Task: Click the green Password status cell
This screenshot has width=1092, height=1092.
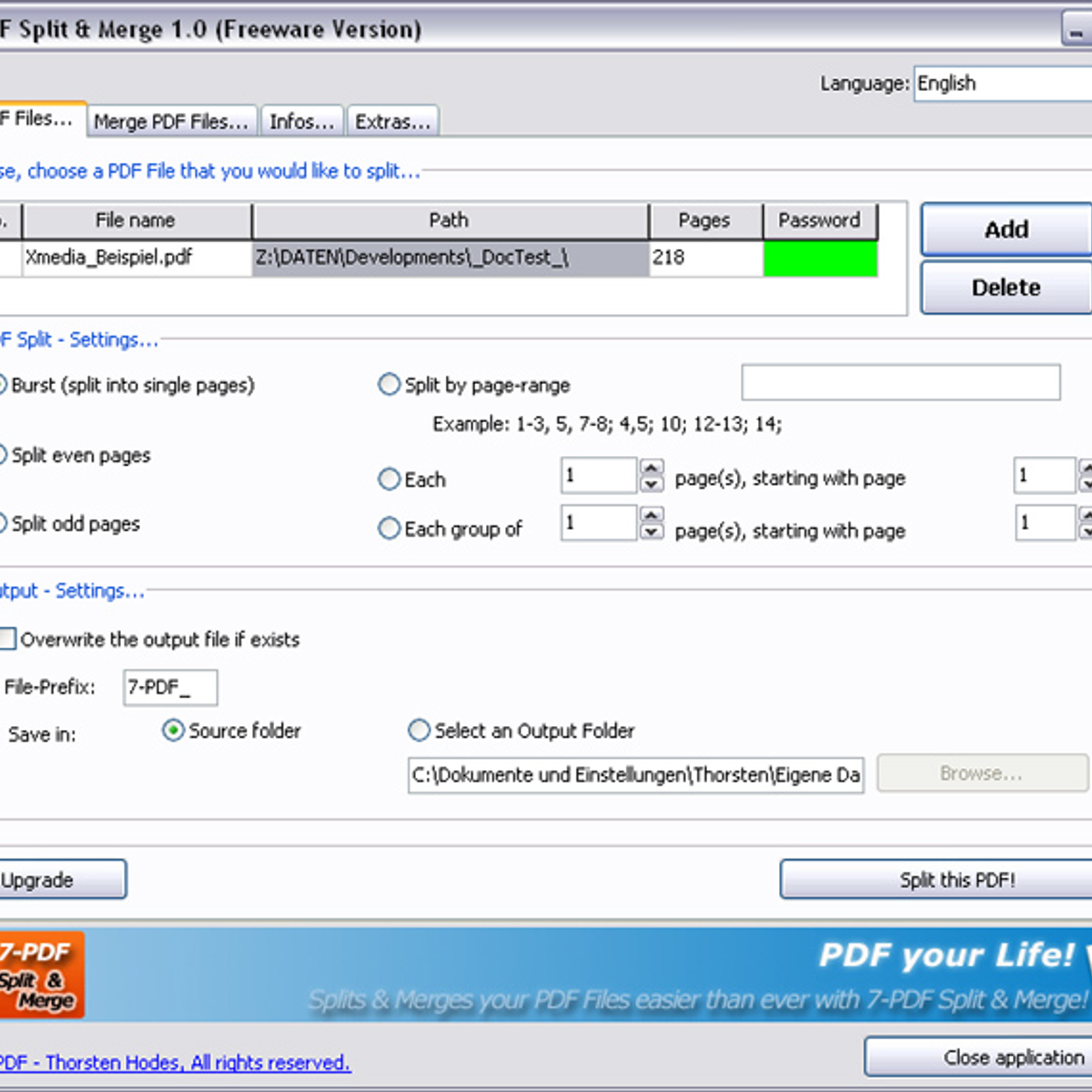Action: tap(820, 258)
